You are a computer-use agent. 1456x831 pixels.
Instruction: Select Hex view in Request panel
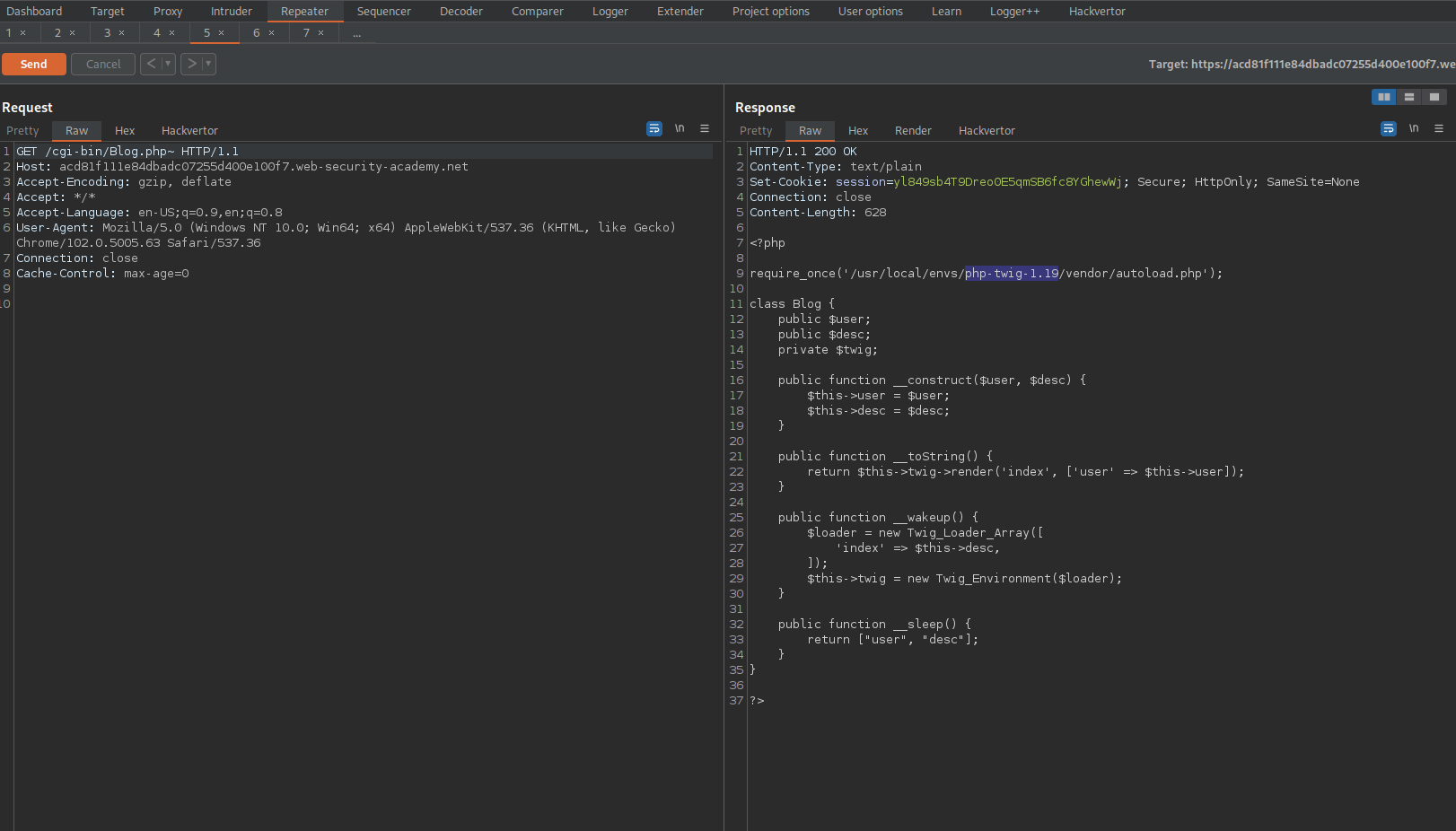125,131
